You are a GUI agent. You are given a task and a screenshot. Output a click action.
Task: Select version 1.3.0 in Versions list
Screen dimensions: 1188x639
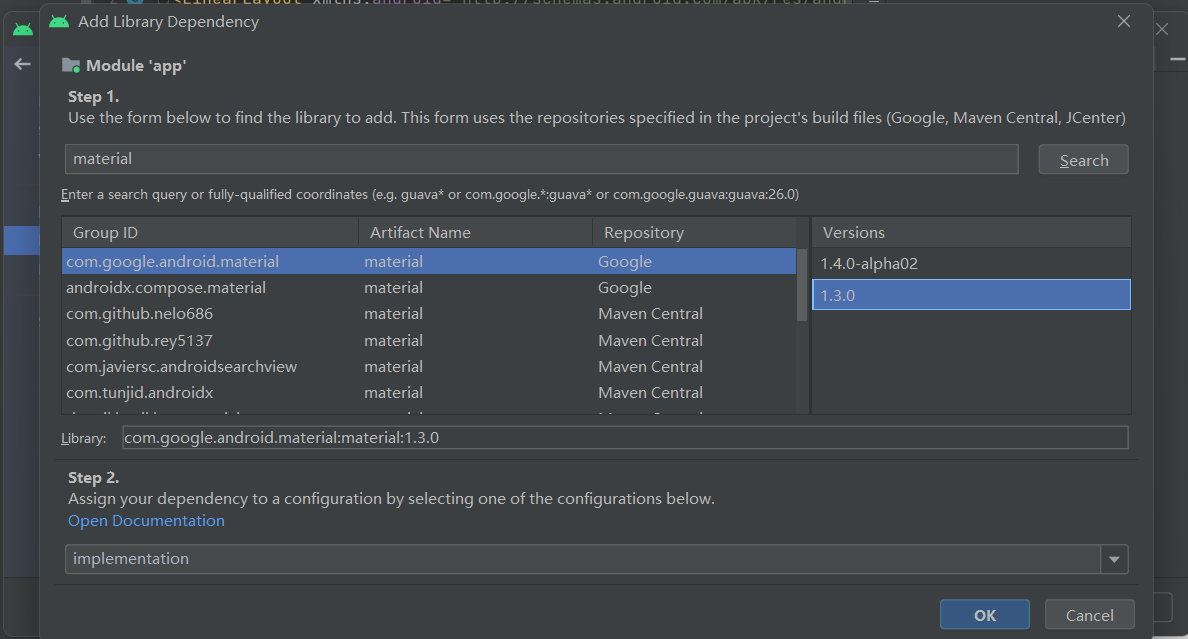pyautogui.click(x=970, y=295)
